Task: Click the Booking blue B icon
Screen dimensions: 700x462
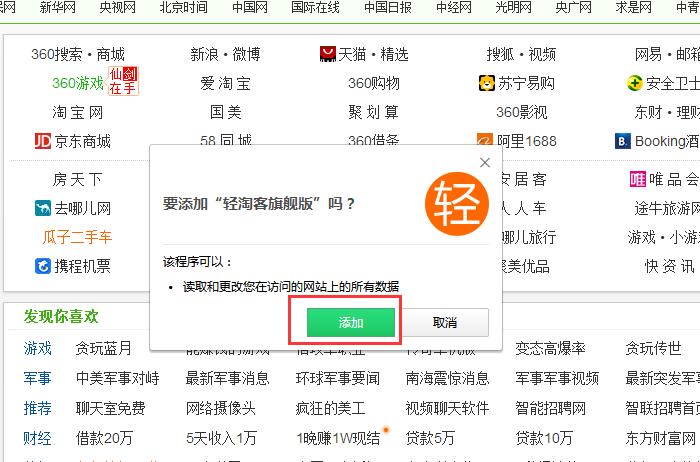Action: (x=623, y=141)
